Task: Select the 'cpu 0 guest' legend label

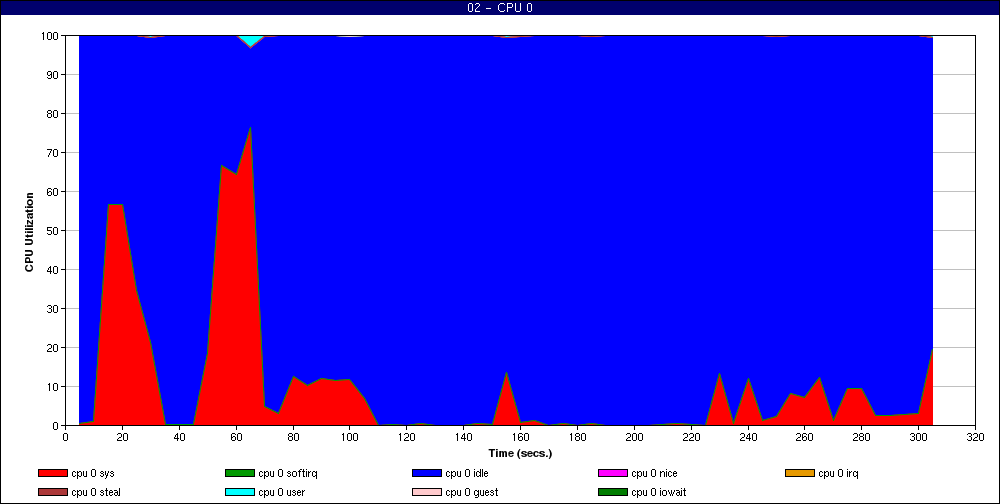Action: coord(472,492)
